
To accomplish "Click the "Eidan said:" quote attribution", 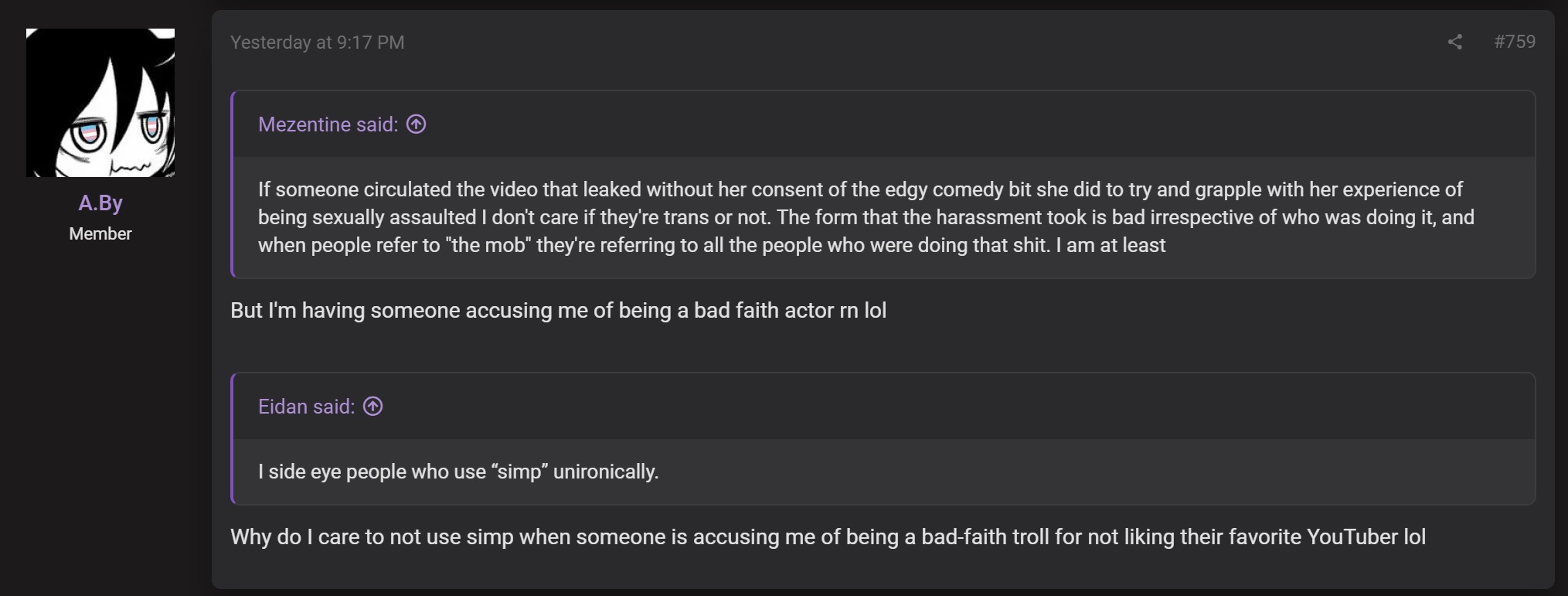I will pyautogui.click(x=307, y=407).
